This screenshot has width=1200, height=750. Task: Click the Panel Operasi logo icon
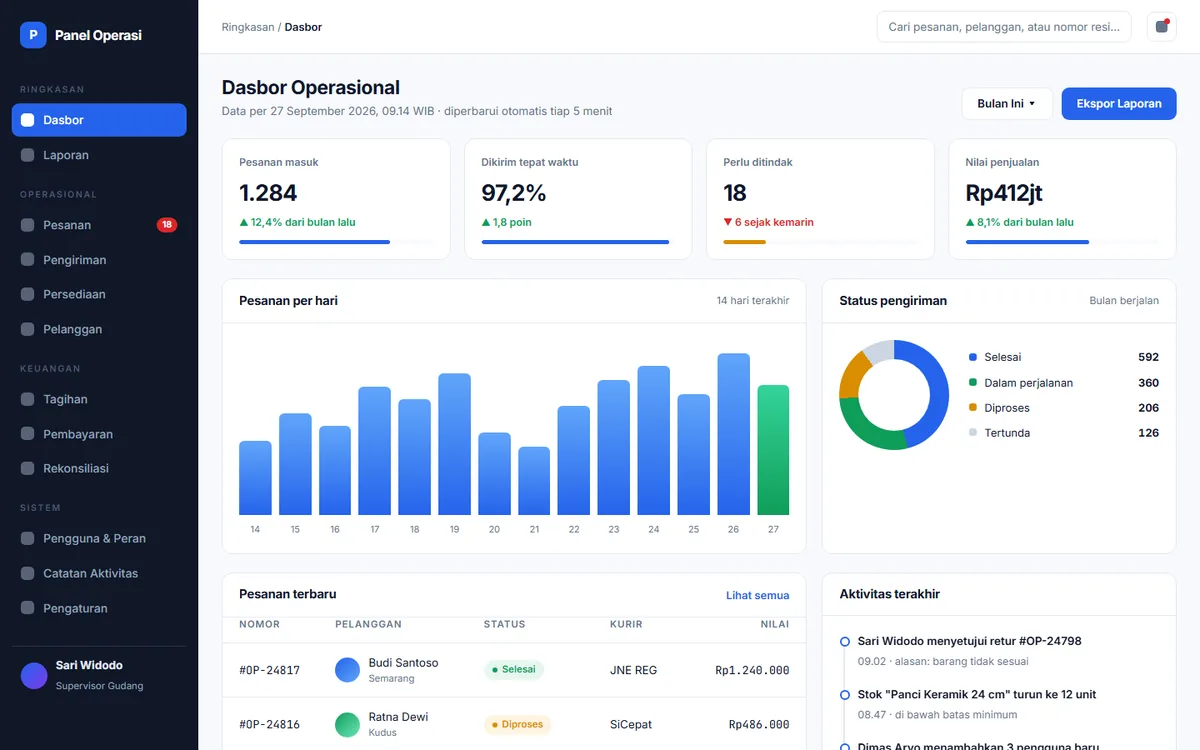coord(33,35)
